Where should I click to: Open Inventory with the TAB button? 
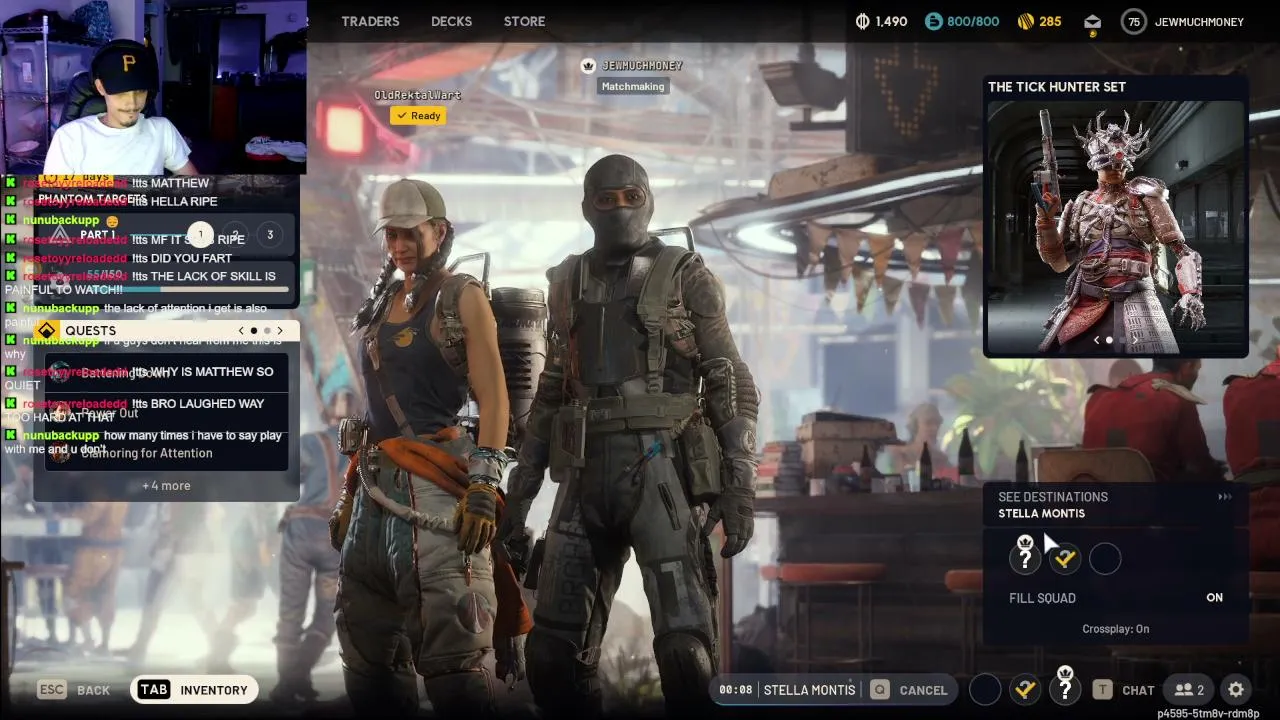pos(194,689)
